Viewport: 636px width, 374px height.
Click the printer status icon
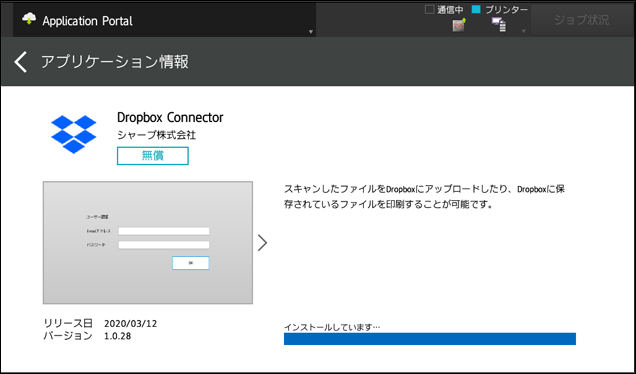pyautogui.click(x=499, y=25)
